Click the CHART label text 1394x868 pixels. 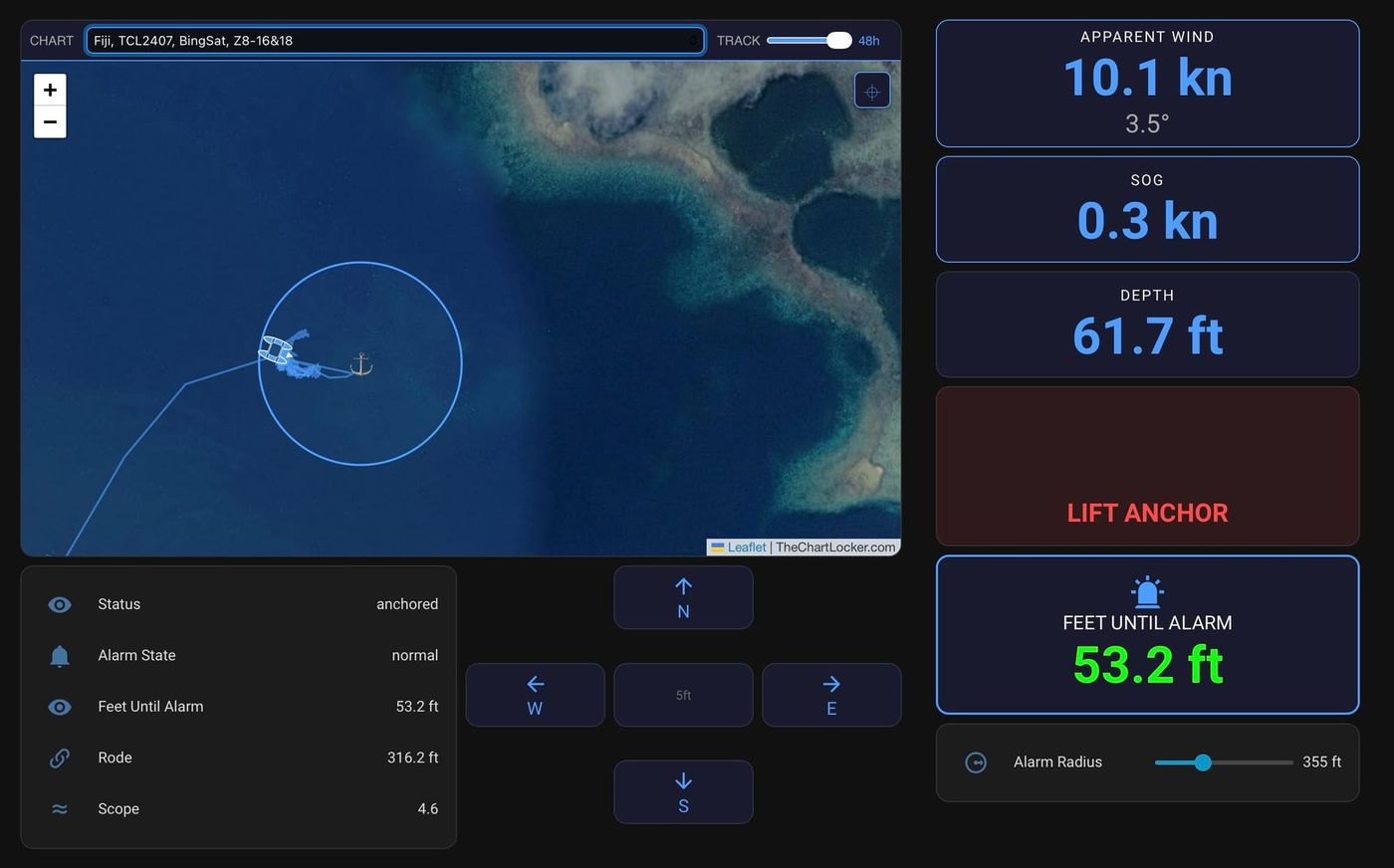pyautogui.click(x=52, y=41)
